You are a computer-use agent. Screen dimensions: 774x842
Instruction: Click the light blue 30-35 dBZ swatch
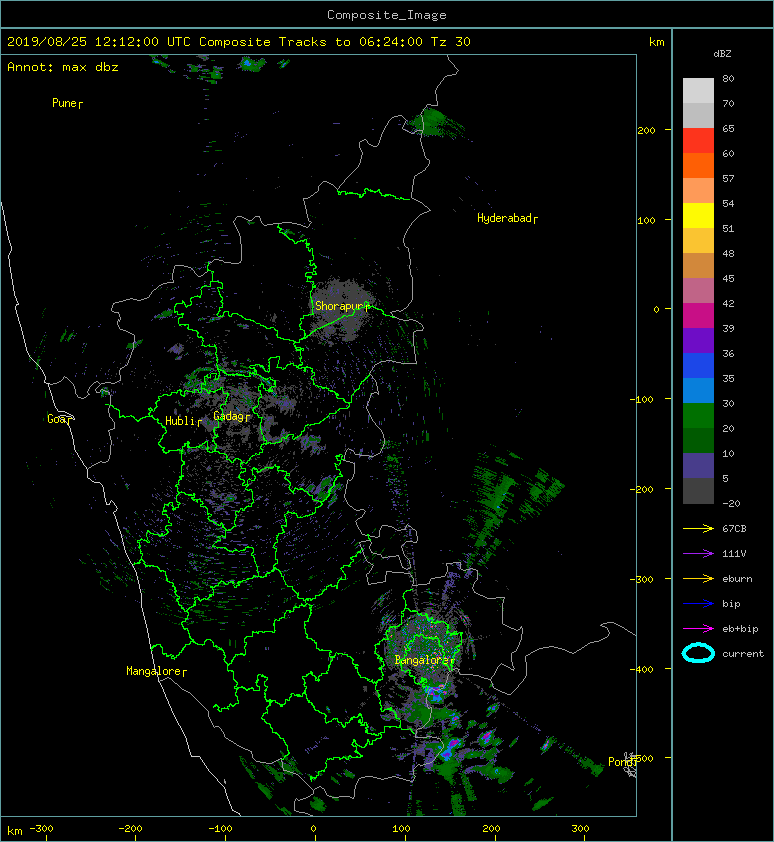click(698, 390)
